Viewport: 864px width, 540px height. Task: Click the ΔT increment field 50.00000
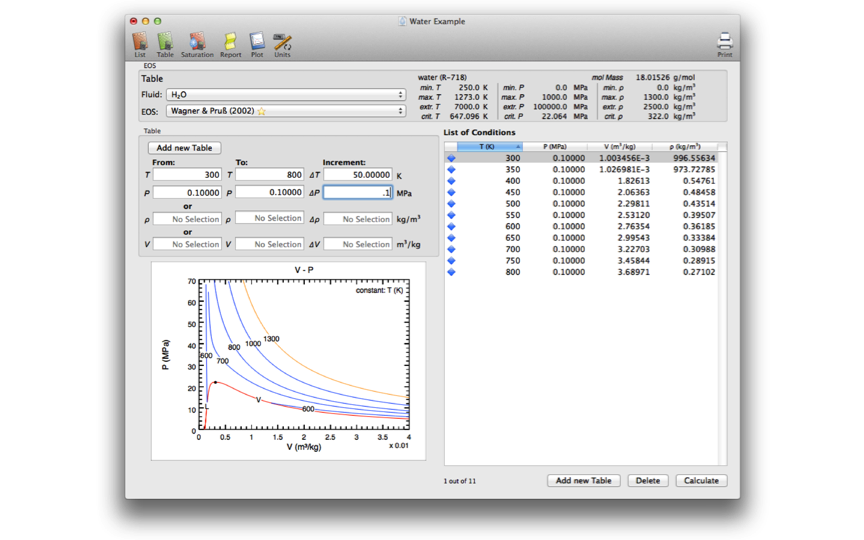[358, 175]
